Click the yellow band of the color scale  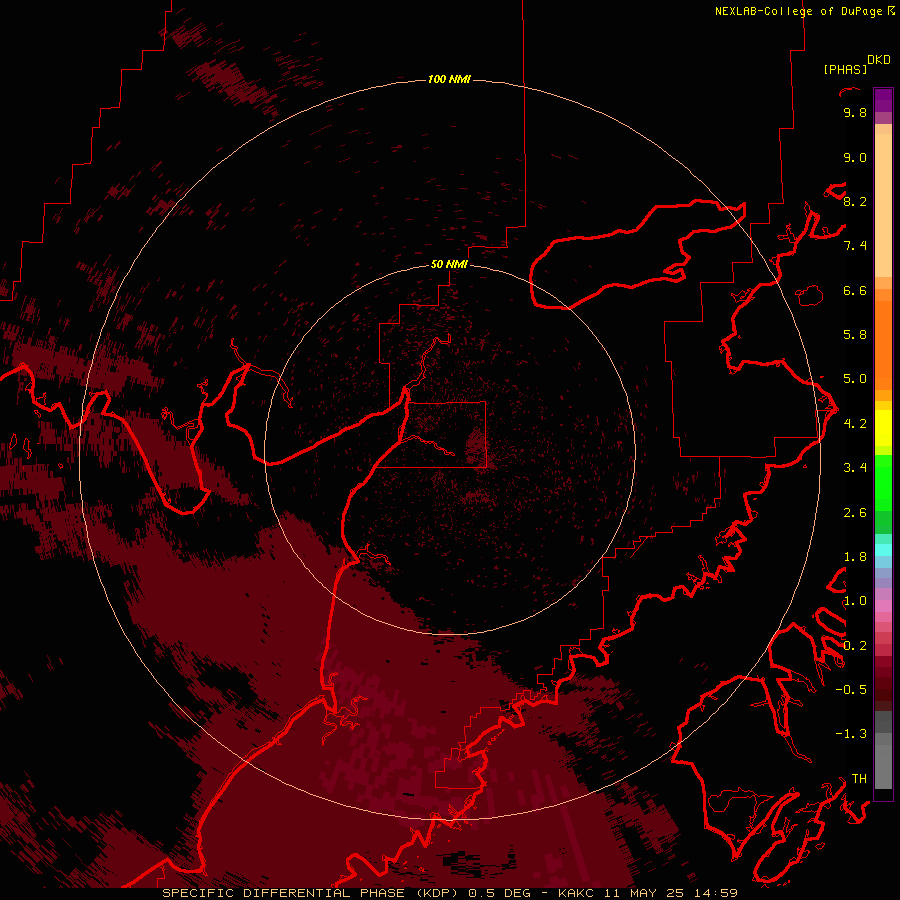[883, 428]
